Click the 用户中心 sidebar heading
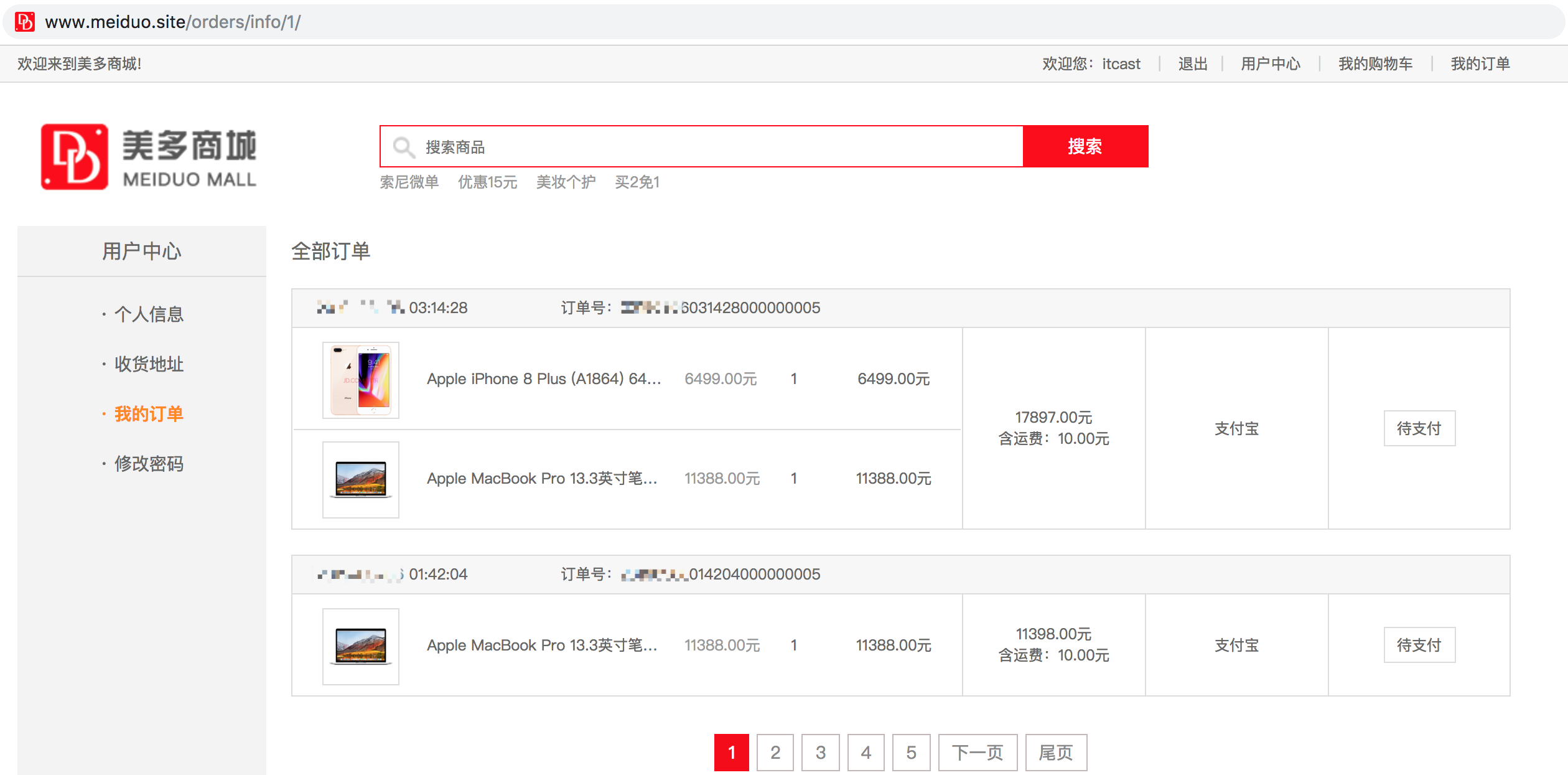This screenshot has width=1568, height=775. click(x=142, y=251)
